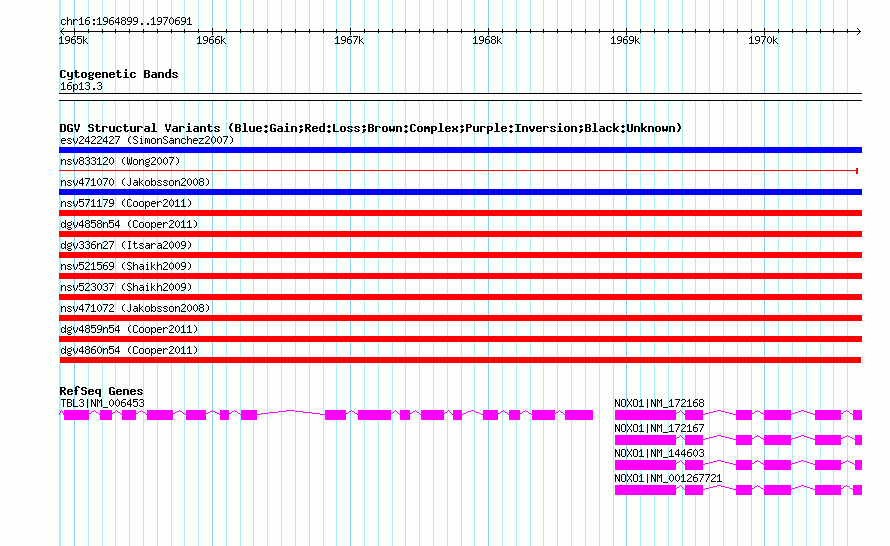Click the NOXO1|NM_172168 transcript label
890x546 pixels.
[659, 403]
